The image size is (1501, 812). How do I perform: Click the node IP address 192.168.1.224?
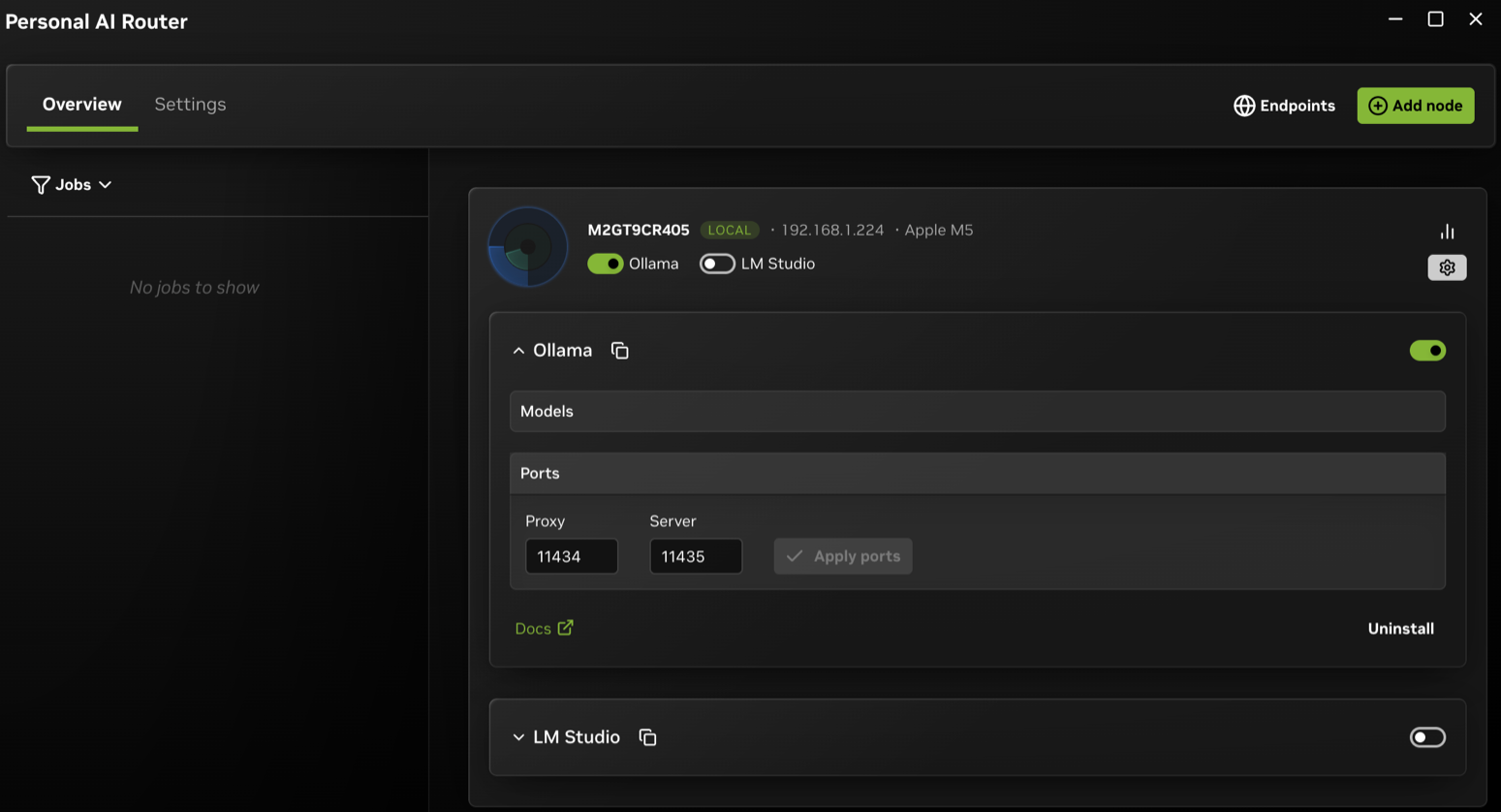click(832, 230)
